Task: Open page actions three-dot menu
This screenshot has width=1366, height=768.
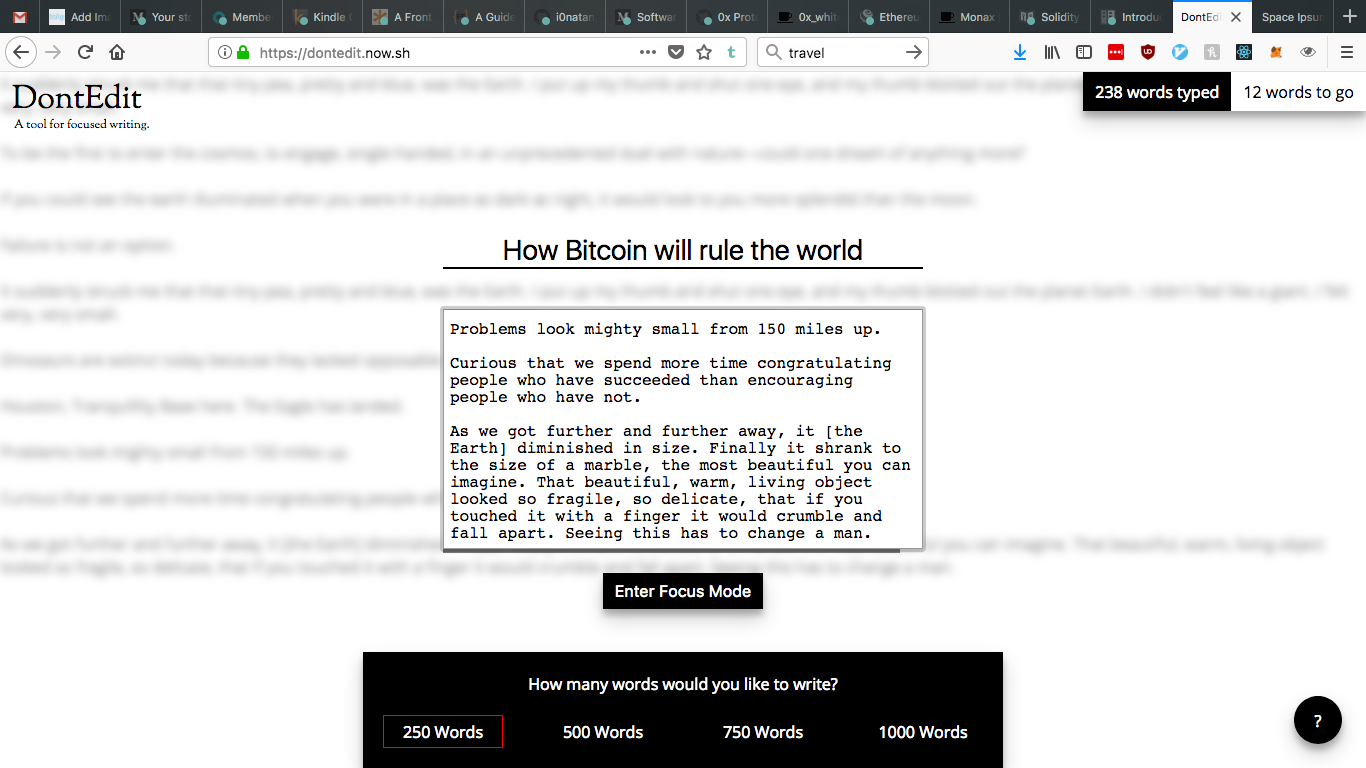Action: [648, 52]
